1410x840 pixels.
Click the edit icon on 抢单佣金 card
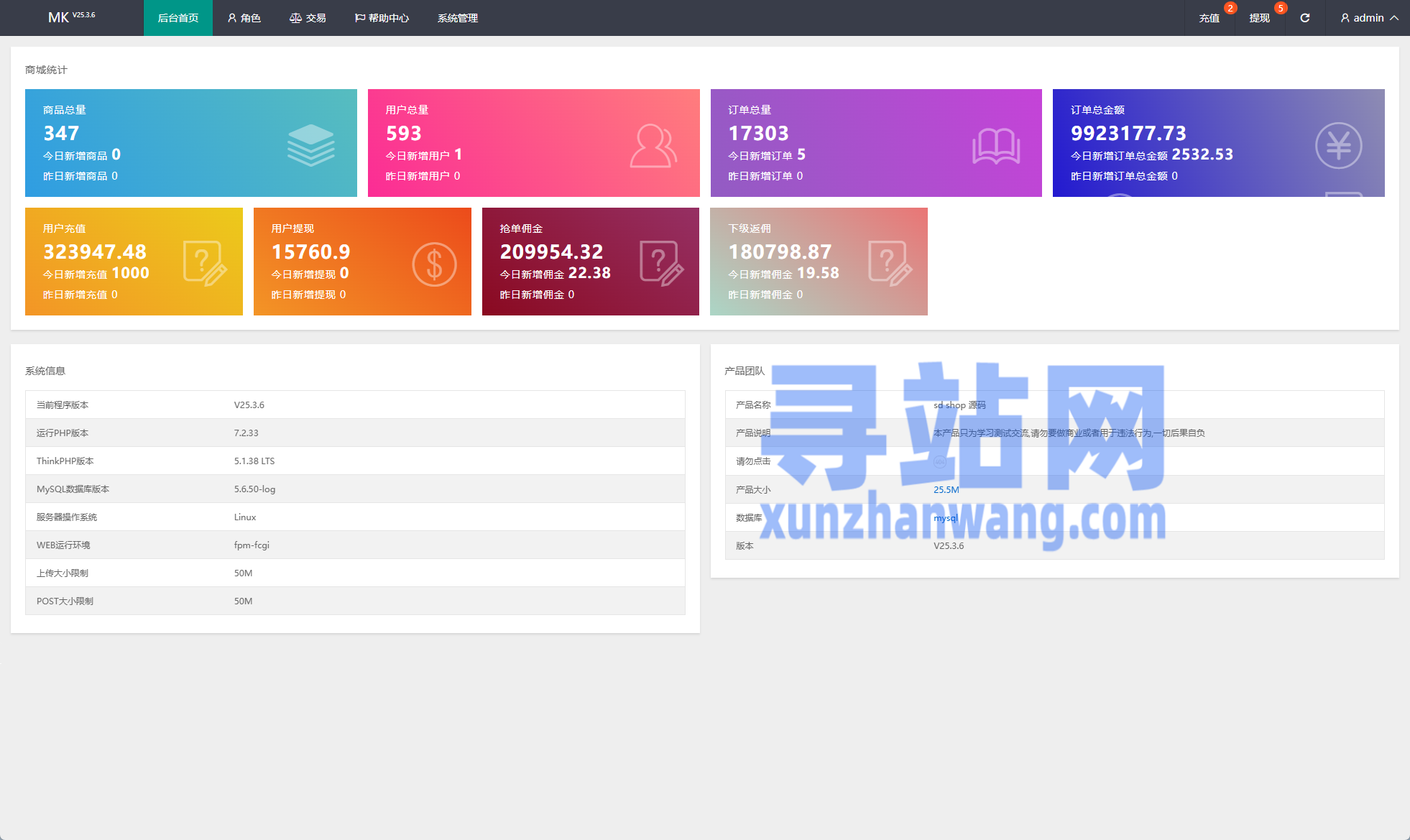pyautogui.click(x=662, y=264)
